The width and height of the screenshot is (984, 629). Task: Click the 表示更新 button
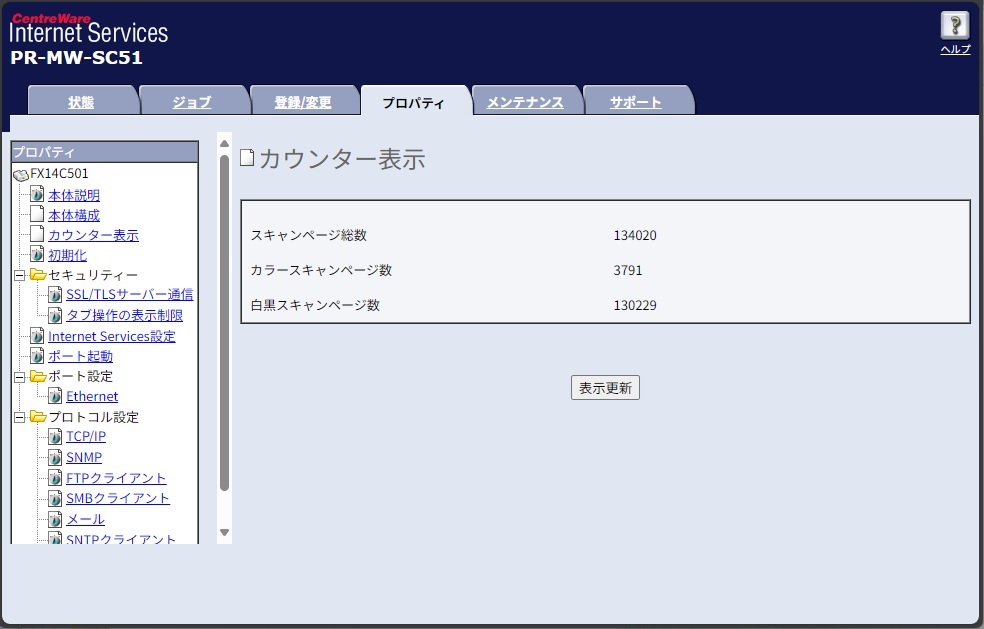click(x=605, y=388)
